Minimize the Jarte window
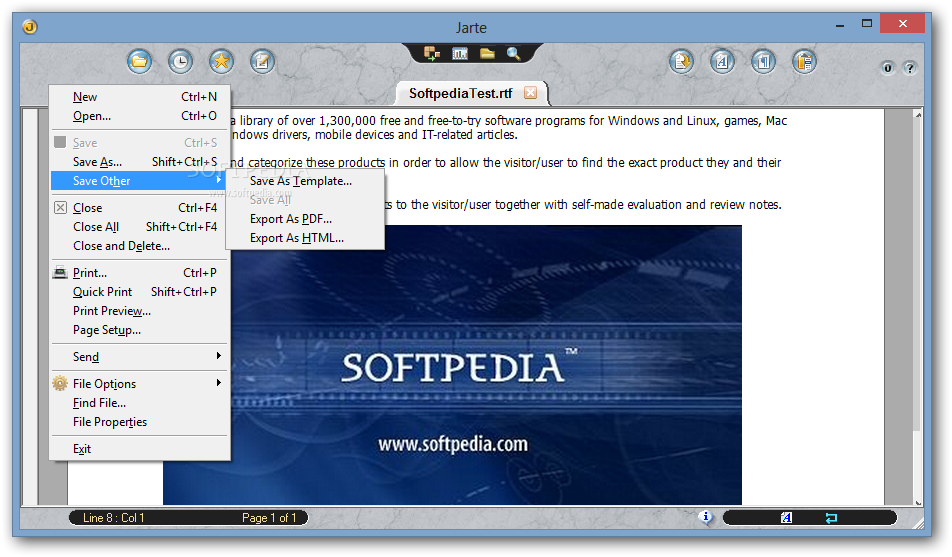This screenshot has height=557, width=952. (840, 24)
